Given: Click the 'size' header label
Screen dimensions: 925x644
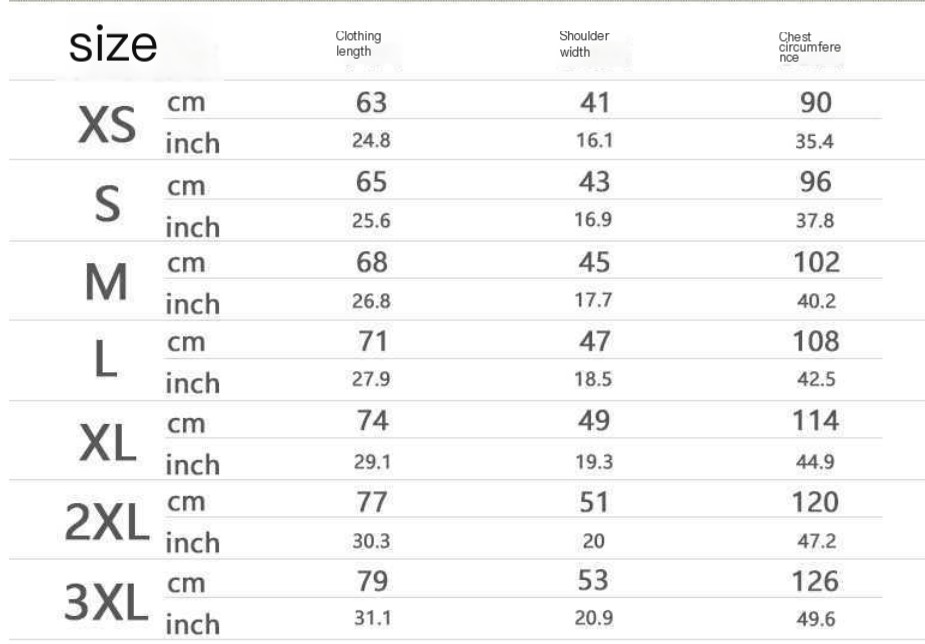Looking at the screenshot, I should click(113, 45).
